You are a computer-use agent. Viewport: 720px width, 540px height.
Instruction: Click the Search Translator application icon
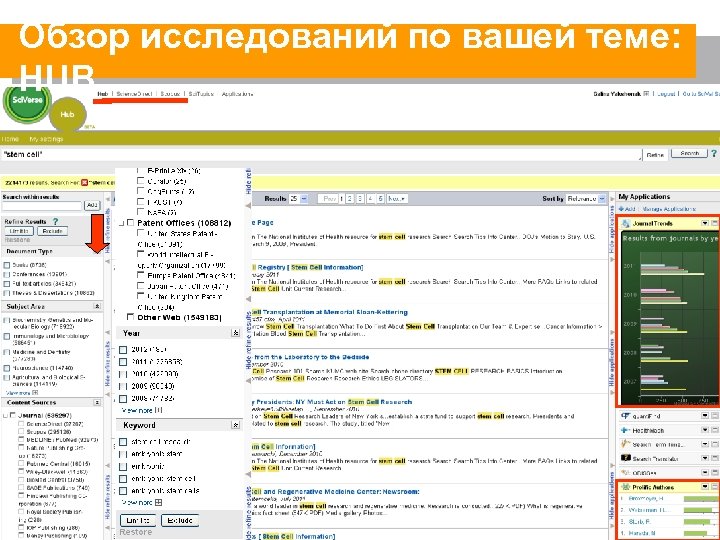click(625, 458)
